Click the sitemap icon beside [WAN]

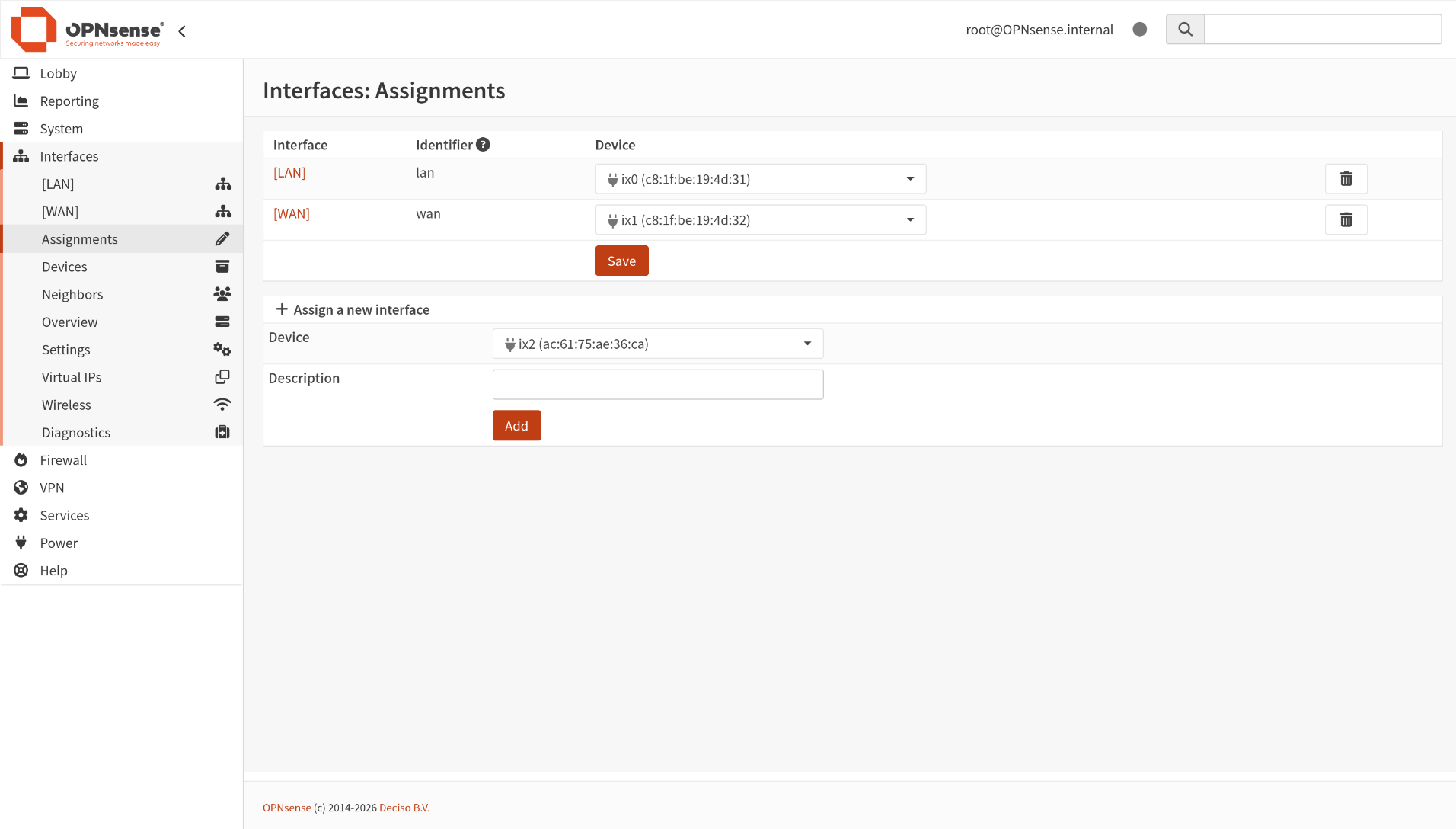[x=222, y=211]
